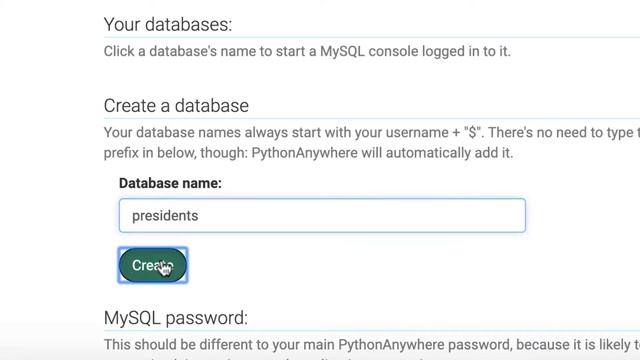Click the line beginning "prefix in below, though"
The image size is (640, 360).
click(x=308, y=153)
